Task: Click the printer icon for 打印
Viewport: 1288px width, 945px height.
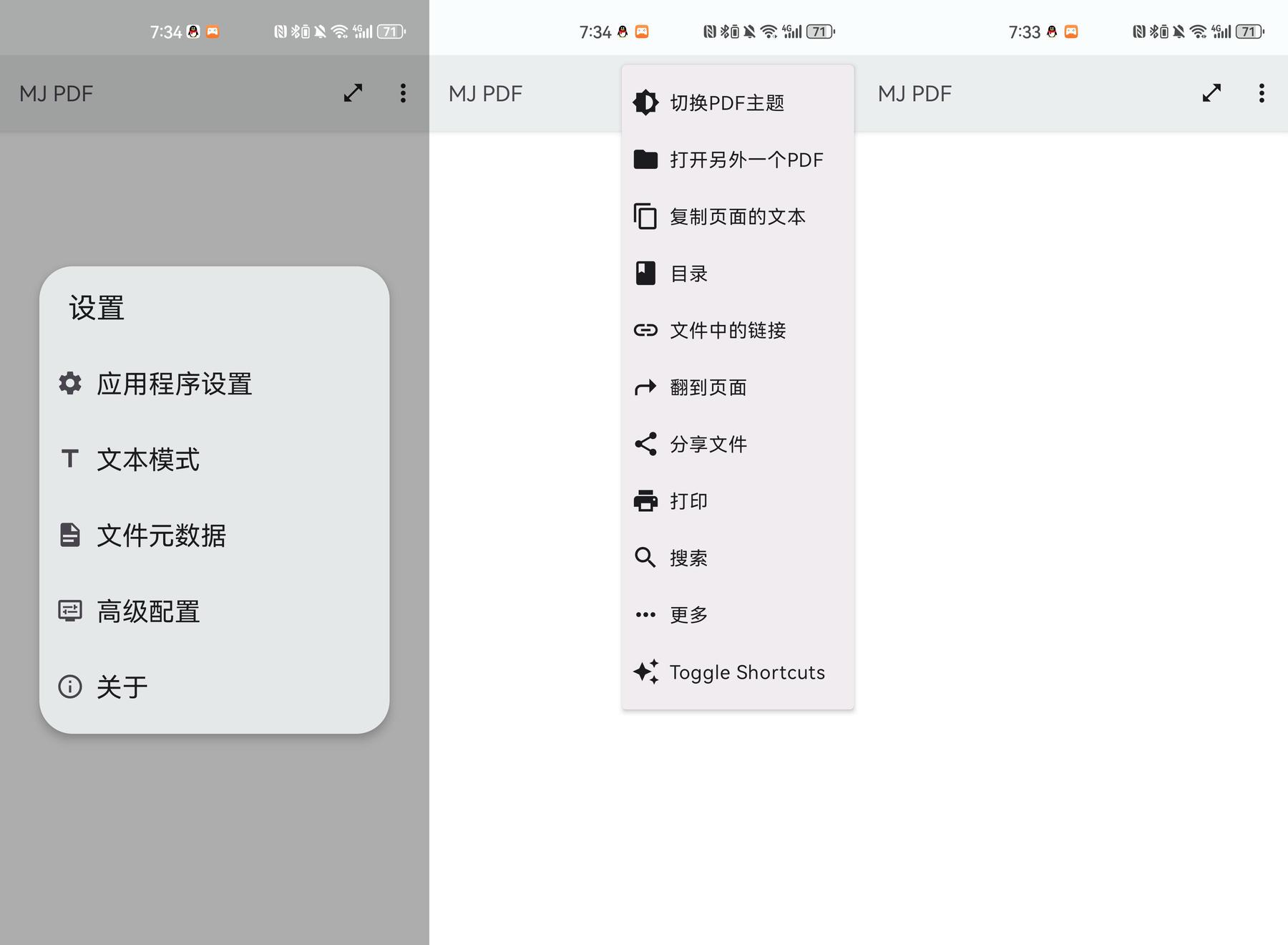Action: (x=645, y=500)
